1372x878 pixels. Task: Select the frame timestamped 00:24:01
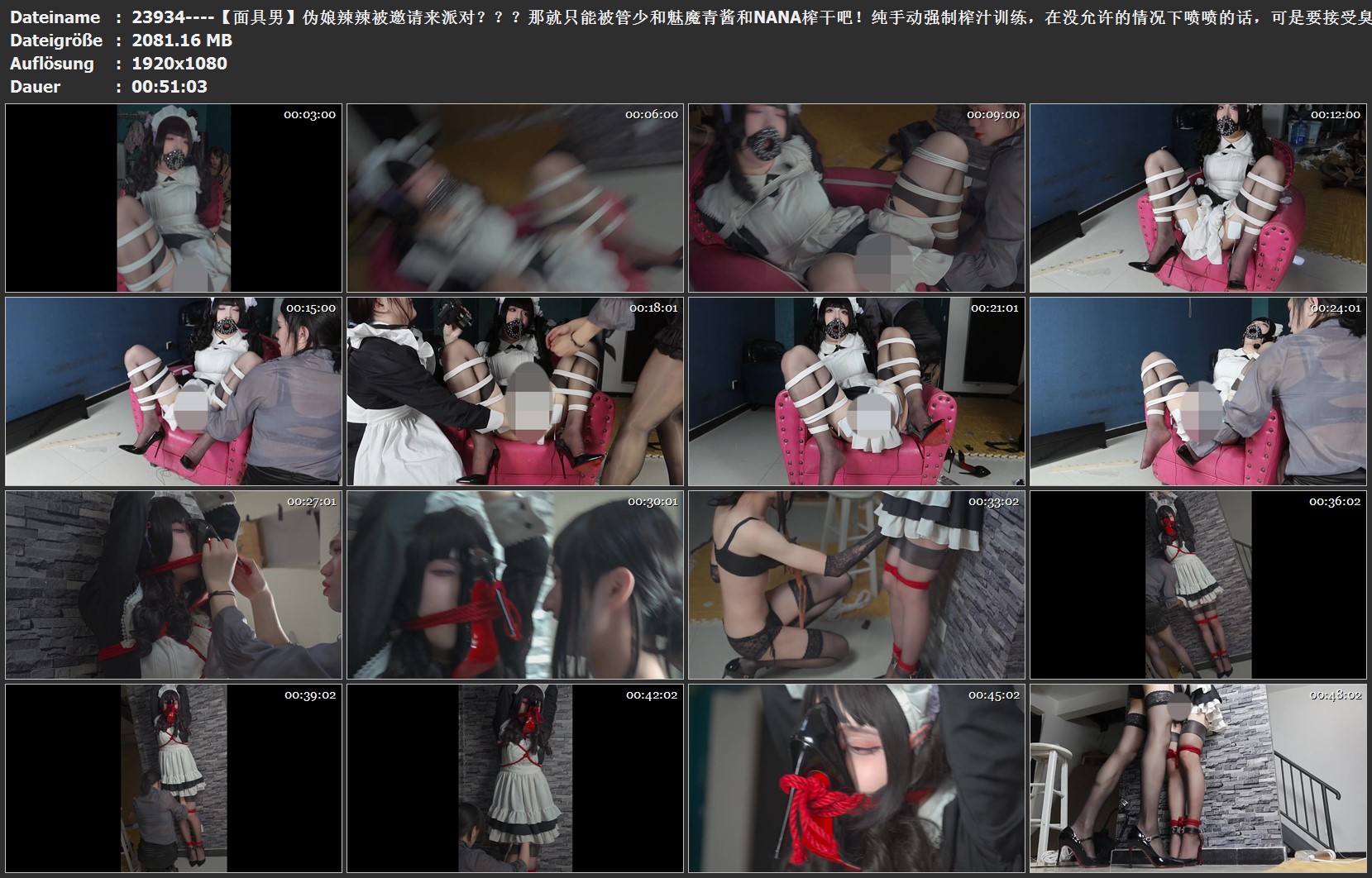click(x=1198, y=391)
